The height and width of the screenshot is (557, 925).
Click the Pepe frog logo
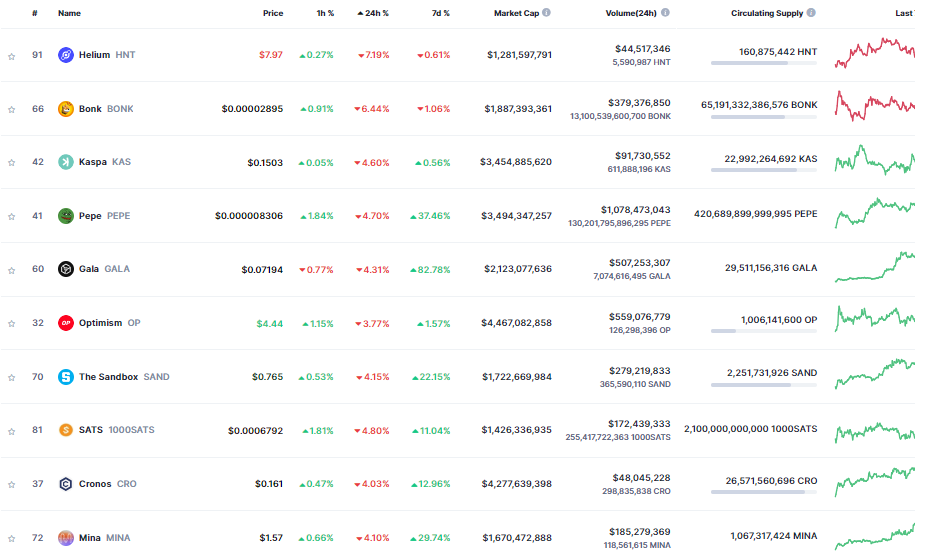(x=65, y=216)
